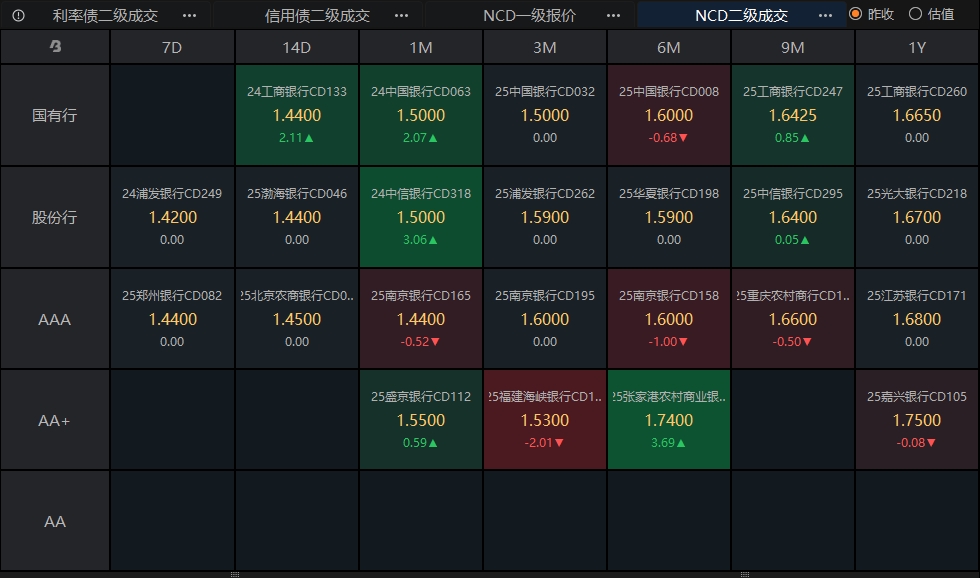Open the 25工商银行CD260 cell
Screen dimensions: 980x578
917,115
